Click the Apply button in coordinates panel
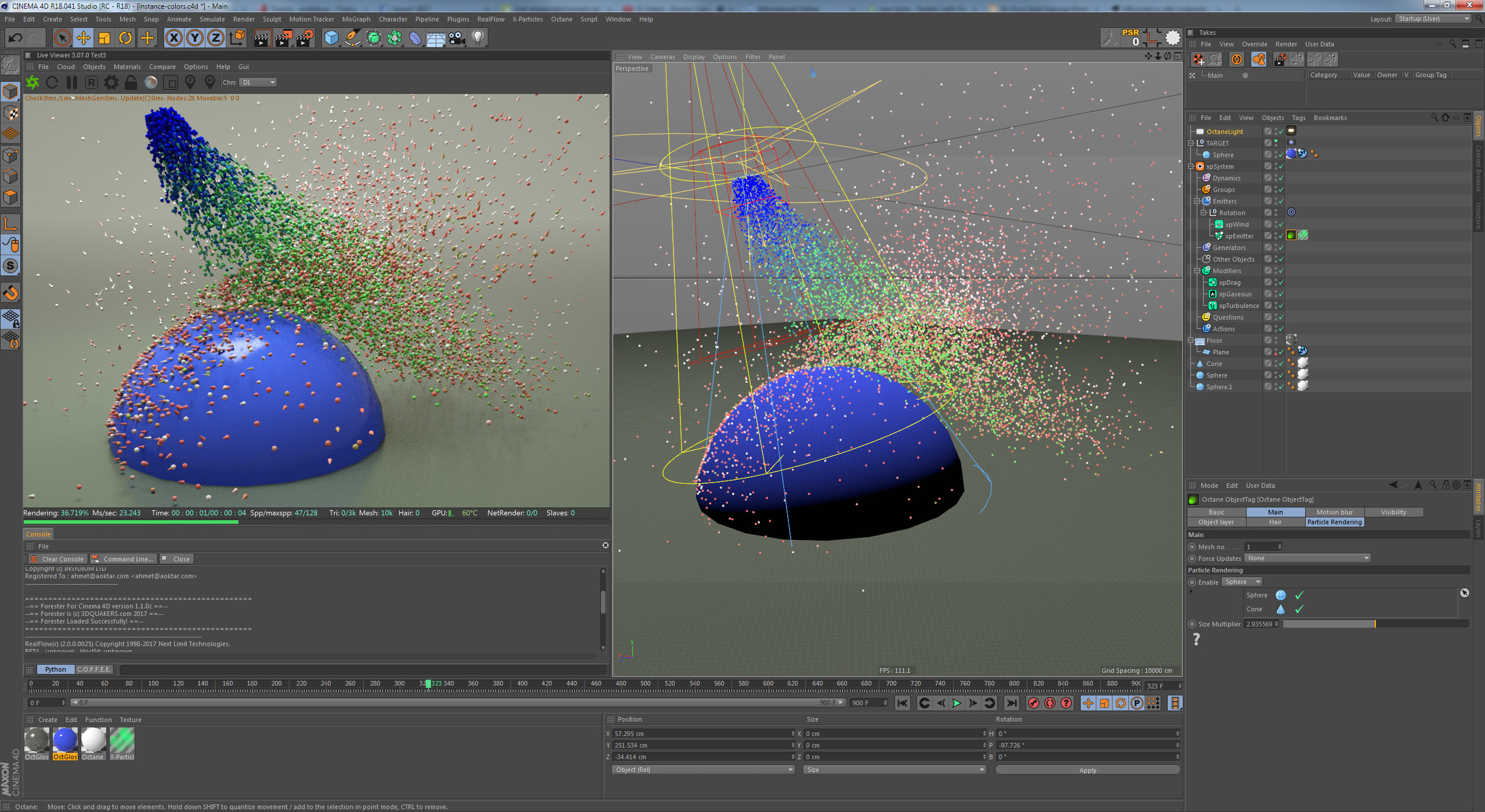The image size is (1485, 812). 1087,770
